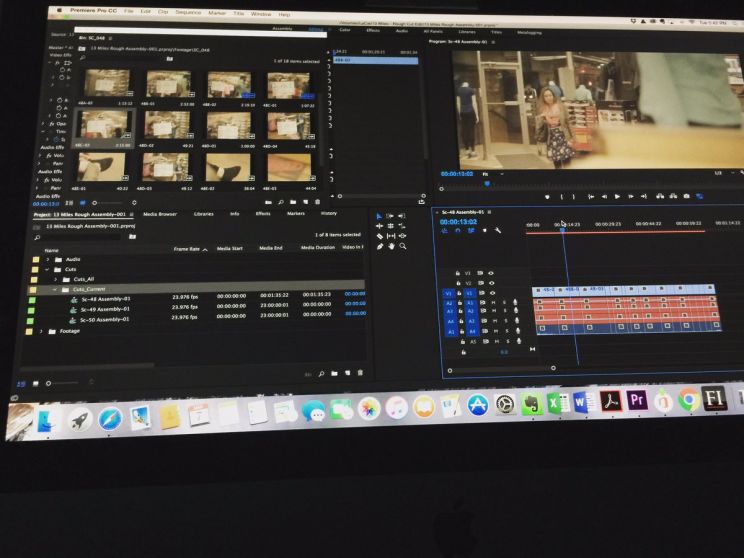
Task: Click the Export Frame camera icon
Action: 686,196
